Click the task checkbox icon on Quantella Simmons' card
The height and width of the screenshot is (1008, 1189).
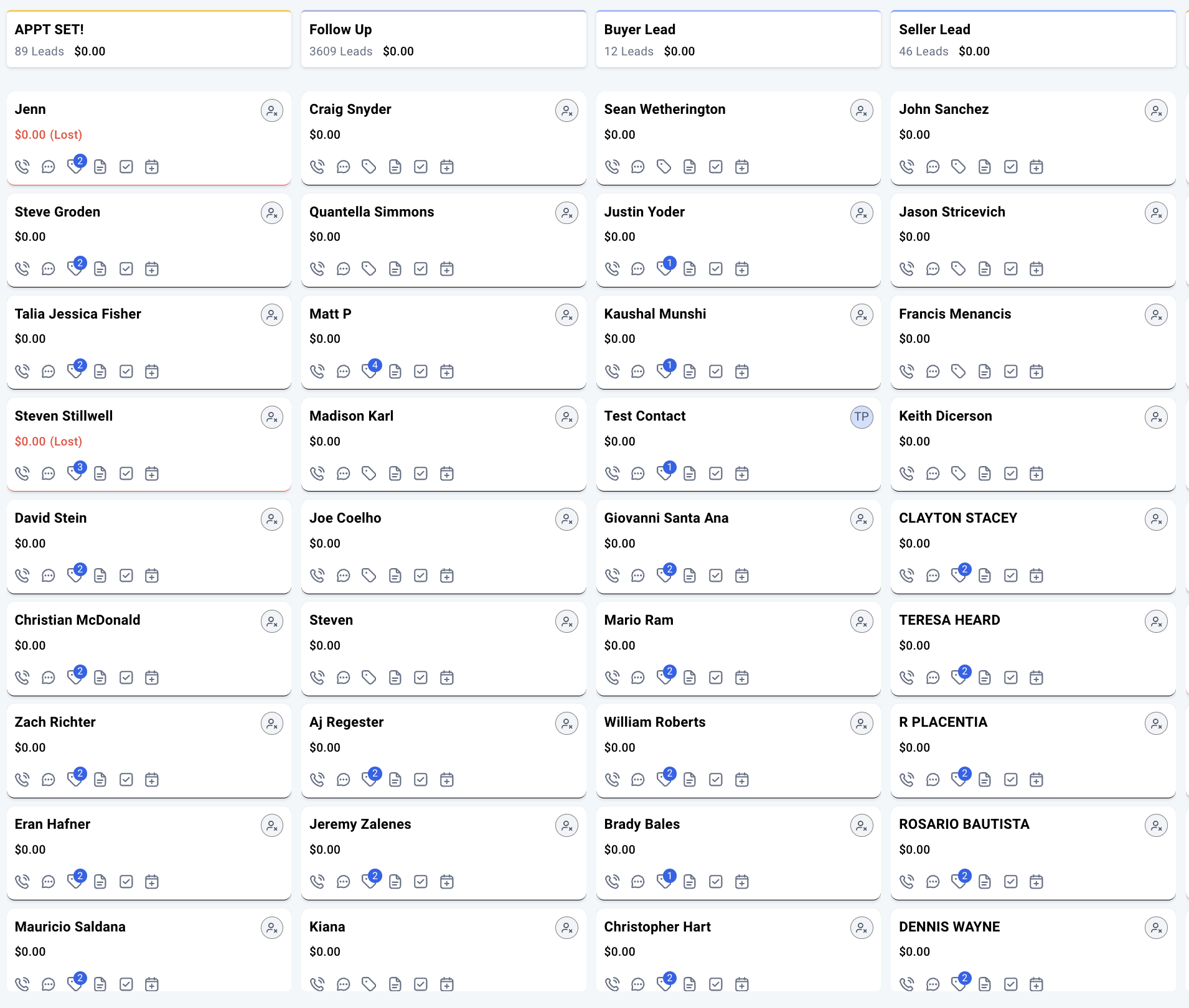(x=421, y=269)
